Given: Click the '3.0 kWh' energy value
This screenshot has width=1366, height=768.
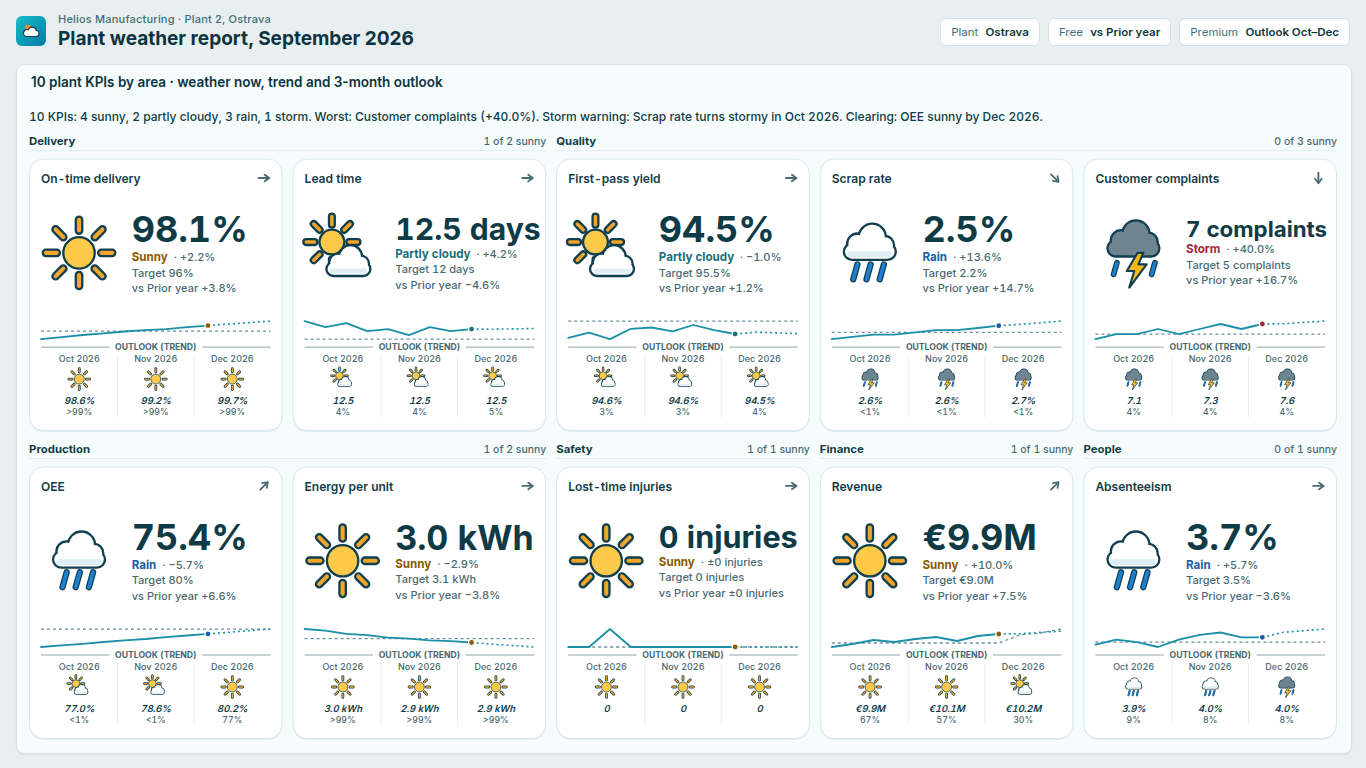Looking at the screenshot, I should coord(465,537).
